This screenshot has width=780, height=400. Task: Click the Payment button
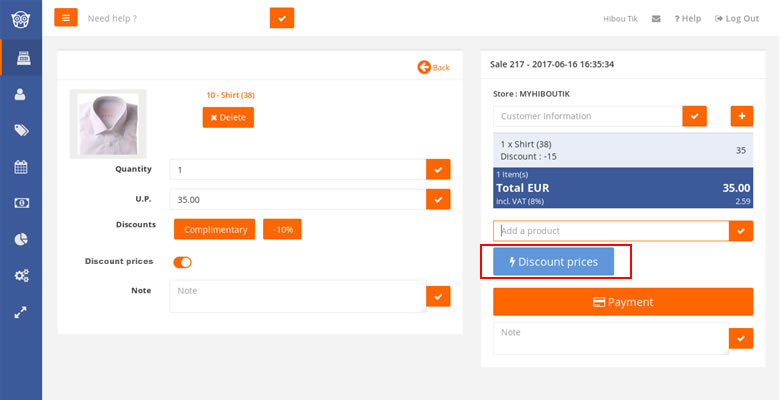pos(623,301)
